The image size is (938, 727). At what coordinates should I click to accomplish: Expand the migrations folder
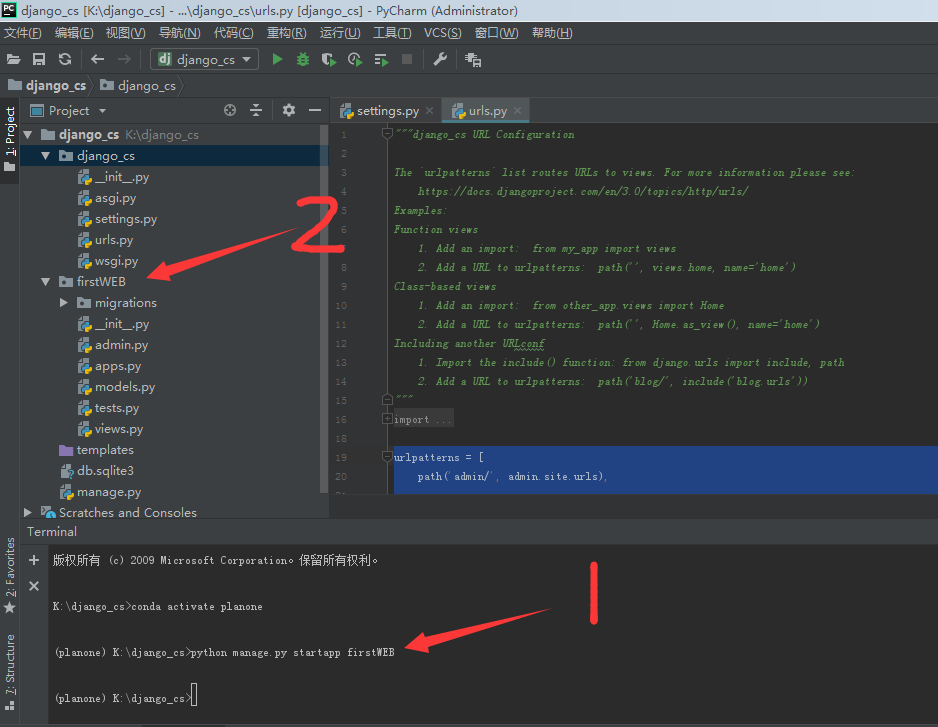[64, 303]
